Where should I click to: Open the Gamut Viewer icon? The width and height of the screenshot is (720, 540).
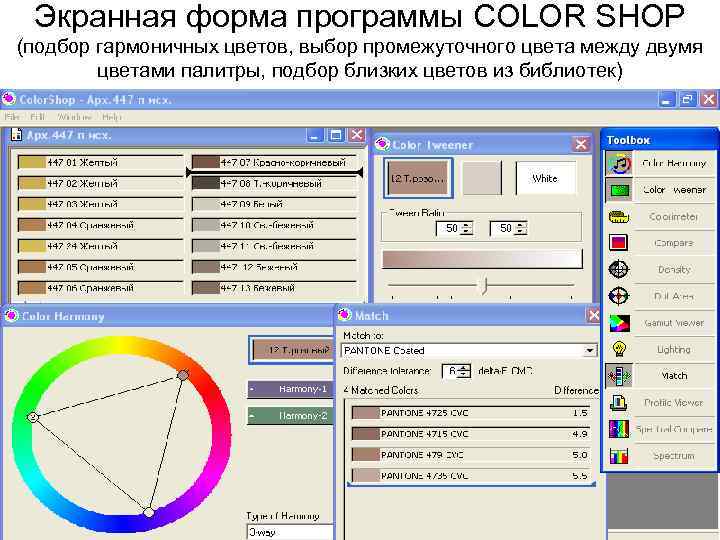point(619,323)
